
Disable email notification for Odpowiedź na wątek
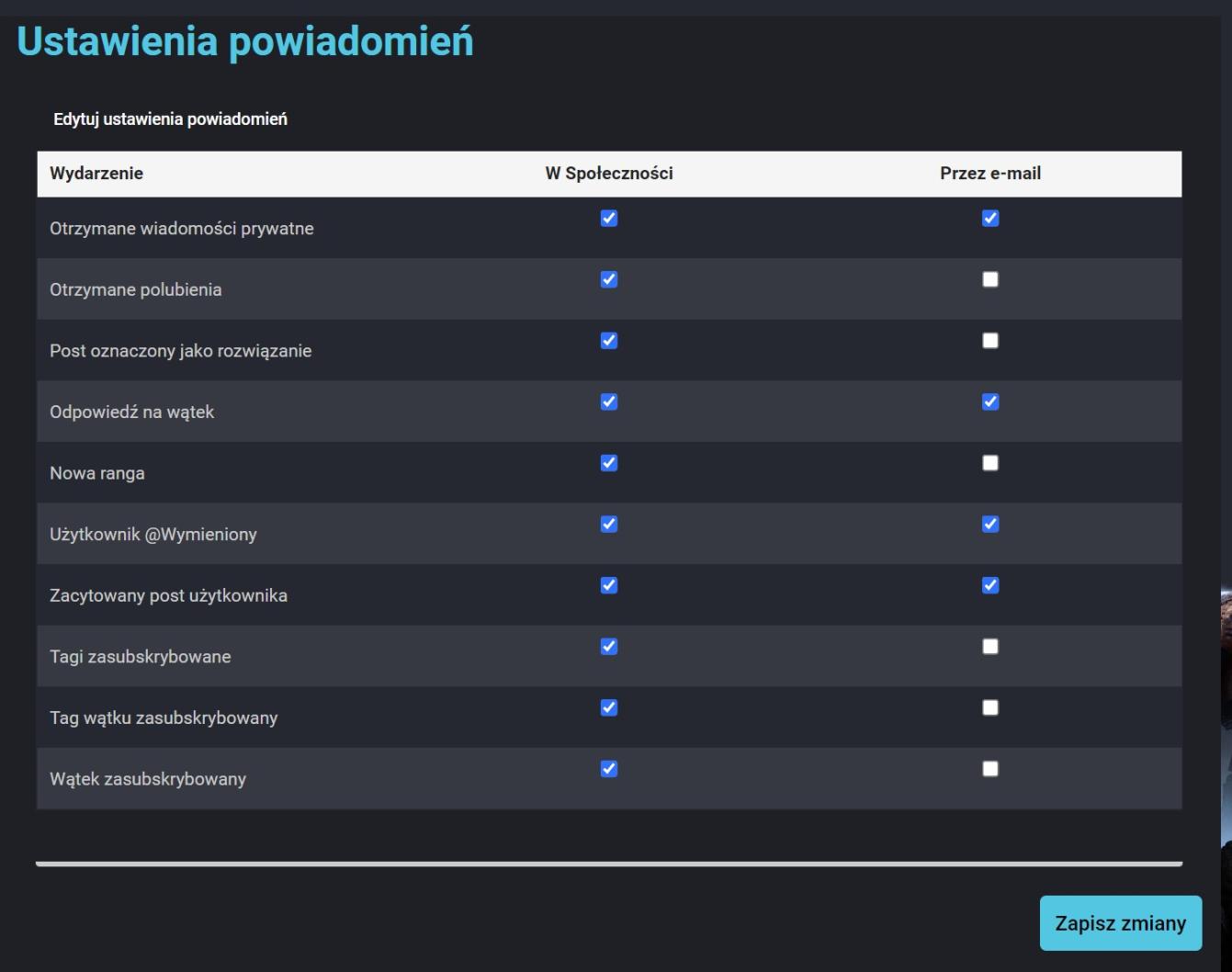[990, 402]
